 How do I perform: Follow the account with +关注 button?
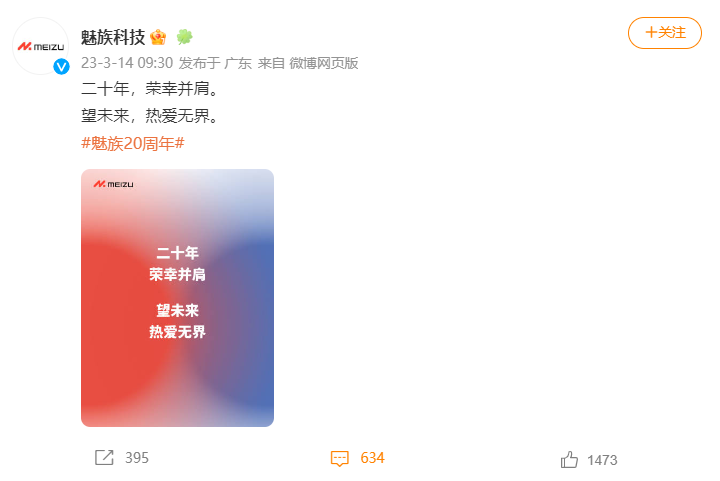click(664, 33)
